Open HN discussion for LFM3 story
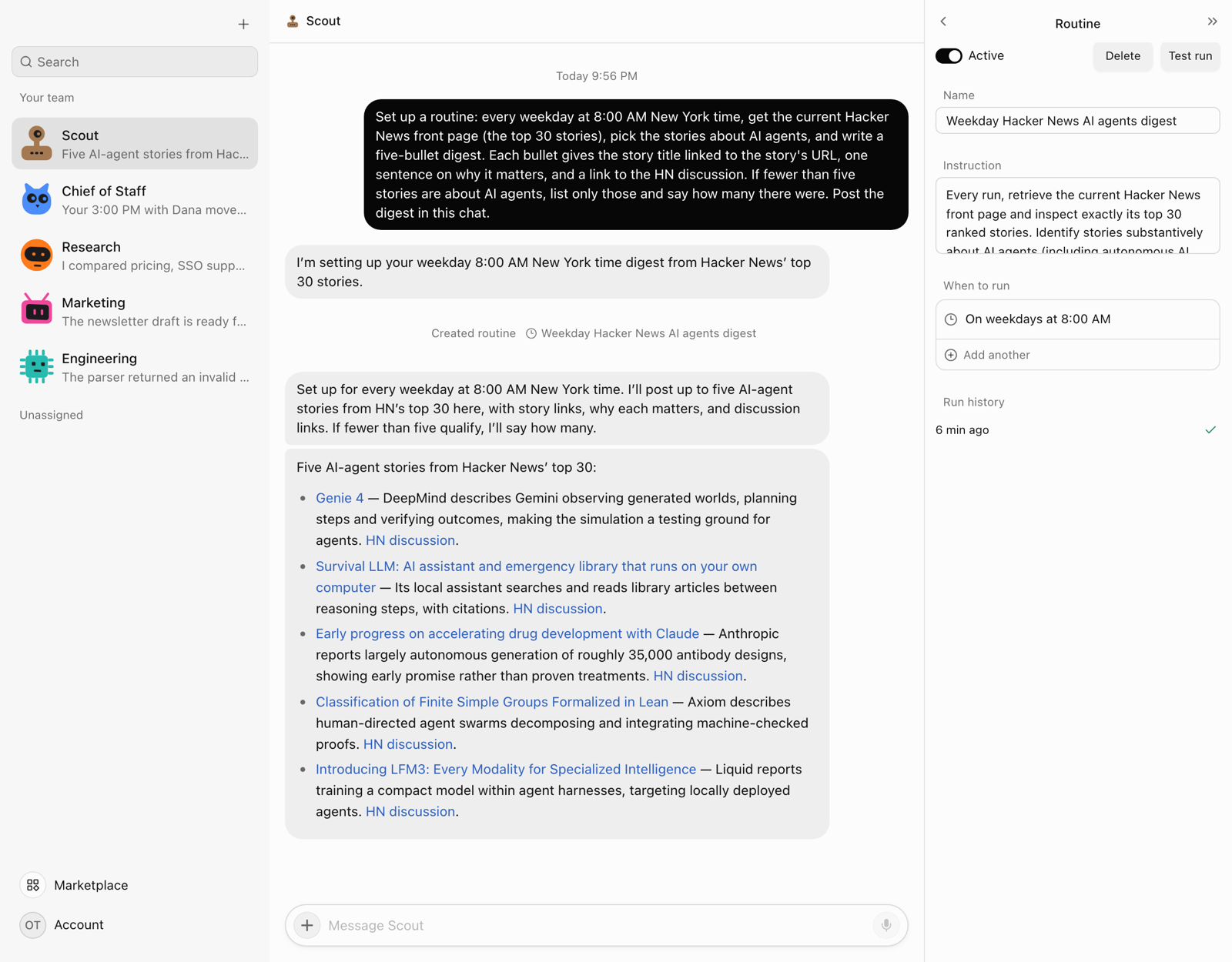The width and height of the screenshot is (1232, 962). pyautogui.click(x=410, y=811)
